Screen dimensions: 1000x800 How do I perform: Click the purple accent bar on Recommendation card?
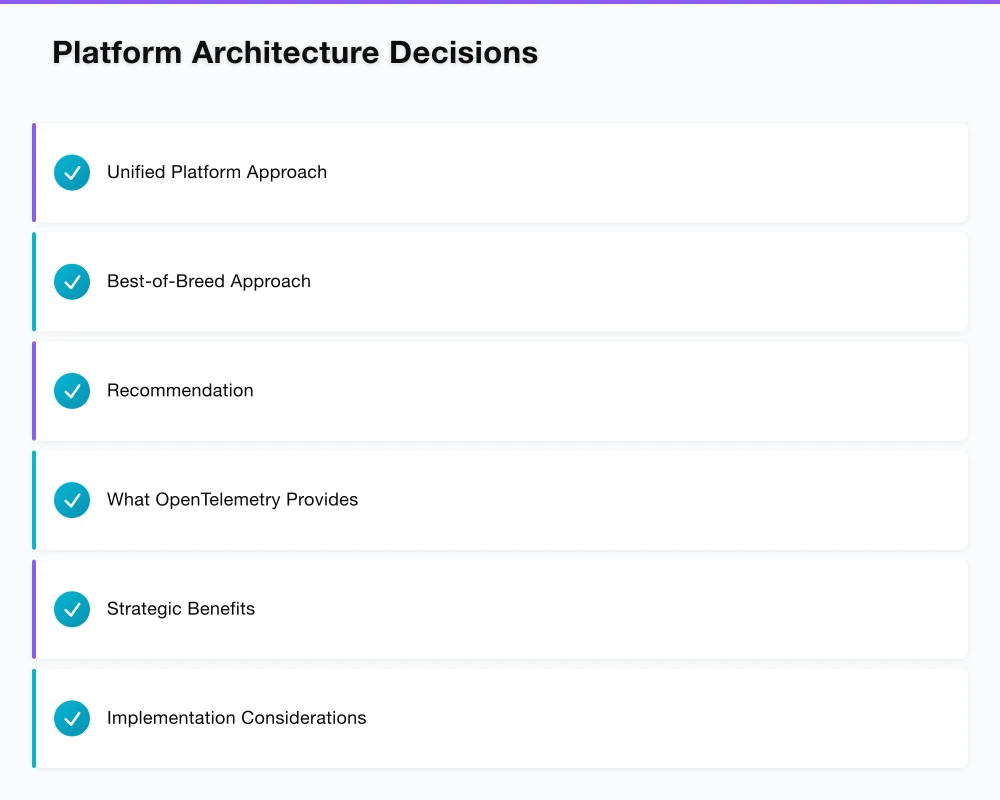[x=34, y=391]
